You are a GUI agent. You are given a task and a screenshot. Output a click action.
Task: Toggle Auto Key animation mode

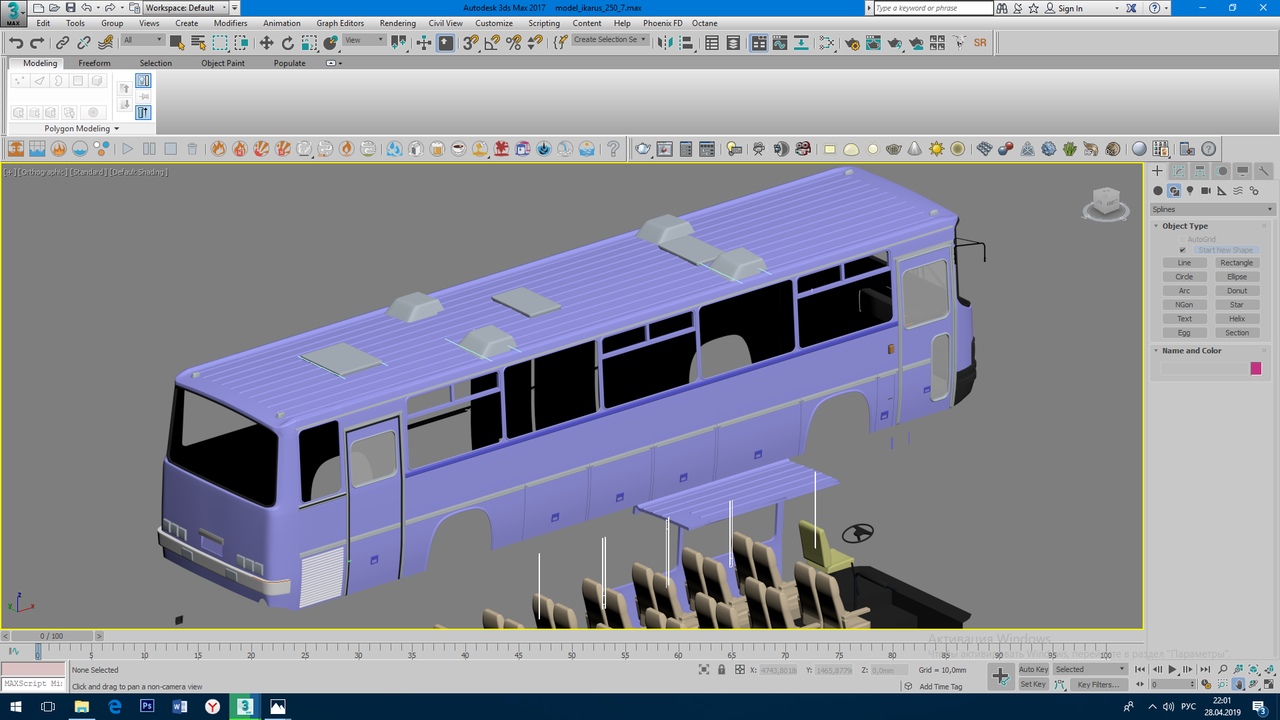(x=1033, y=669)
